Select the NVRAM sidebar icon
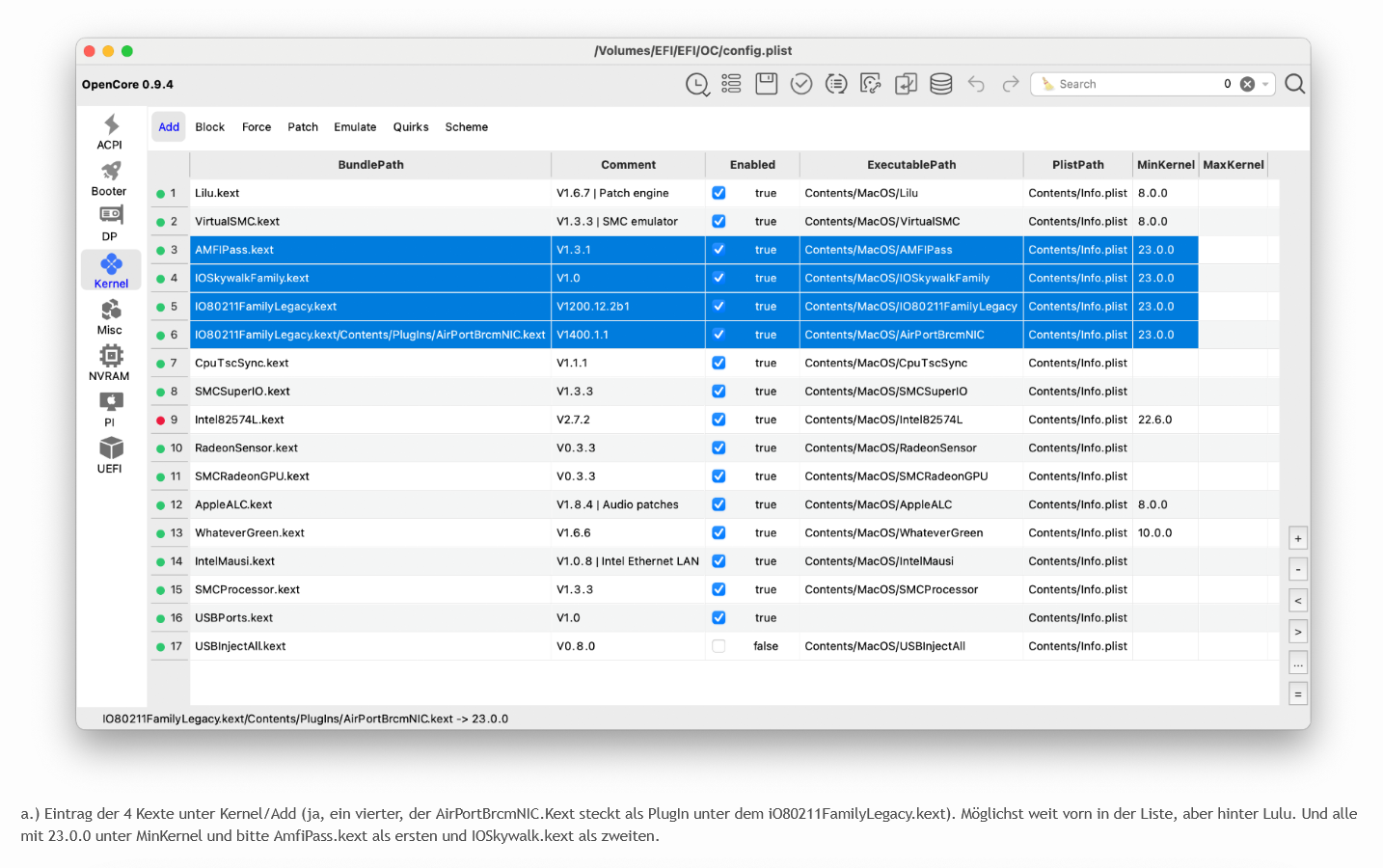Image resolution: width=1383 pixels, height=868 pixels. (110, 363)
